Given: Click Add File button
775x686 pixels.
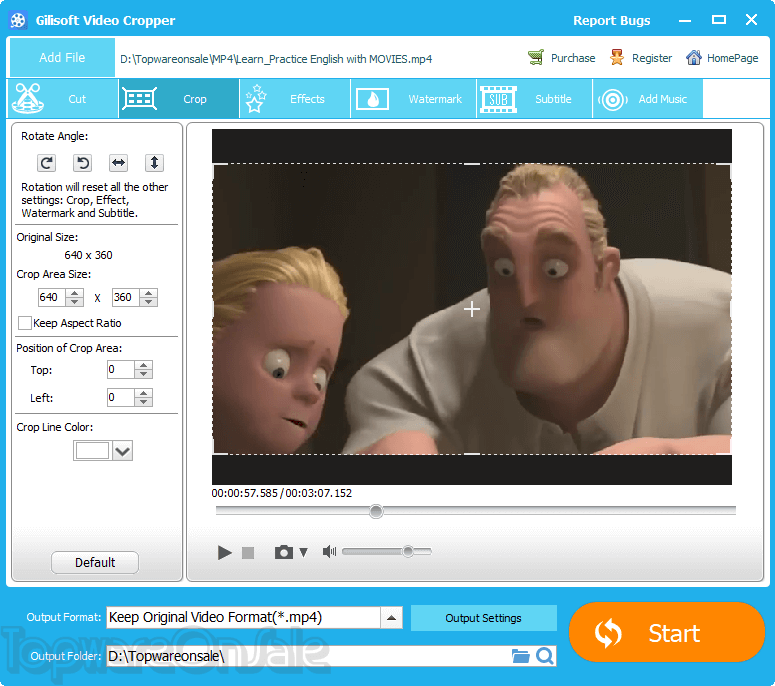Looking at the screenshot, I should pos(62,57).
